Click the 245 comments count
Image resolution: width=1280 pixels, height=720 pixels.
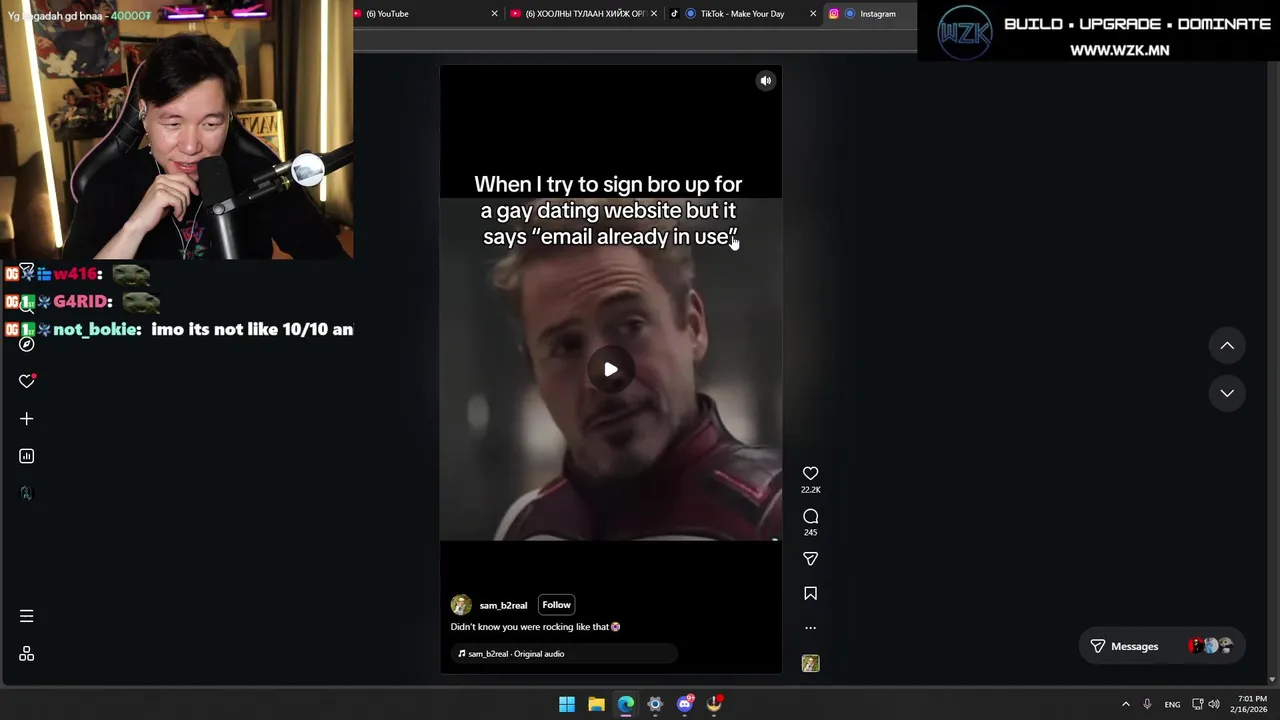810,532
